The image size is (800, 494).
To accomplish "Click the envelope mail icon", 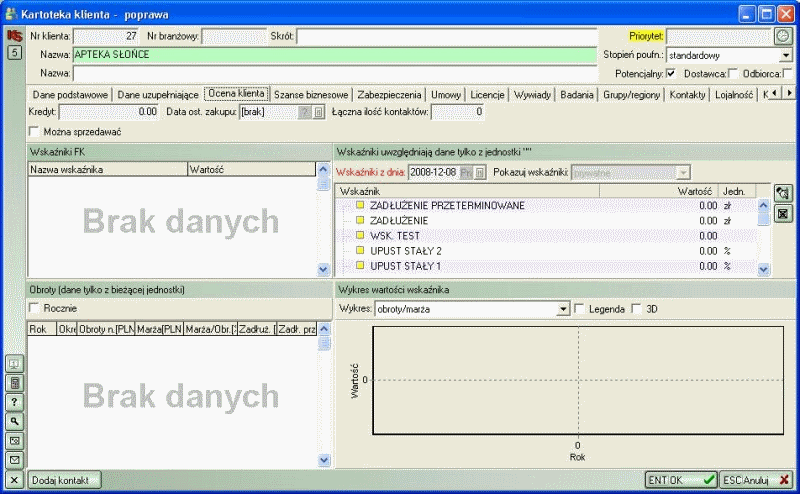I will [14, 459].
